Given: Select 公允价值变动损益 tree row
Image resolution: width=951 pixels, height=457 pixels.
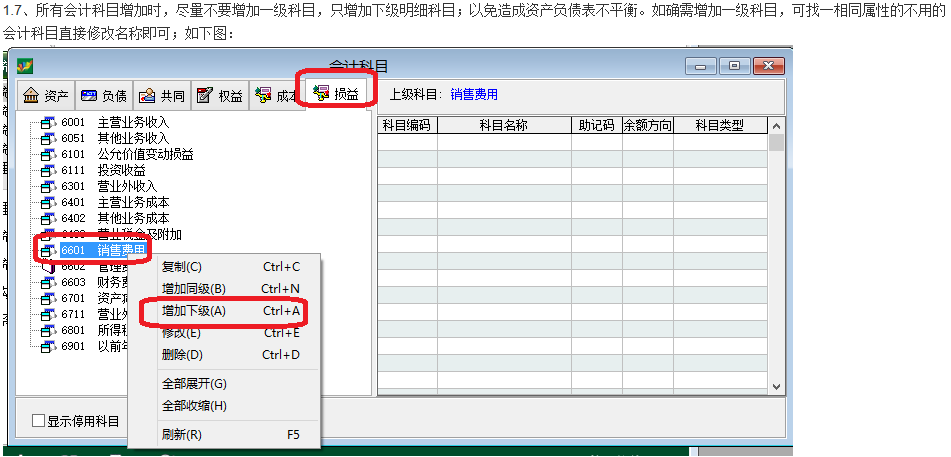Looking at the screenshot, I should 127,154.
